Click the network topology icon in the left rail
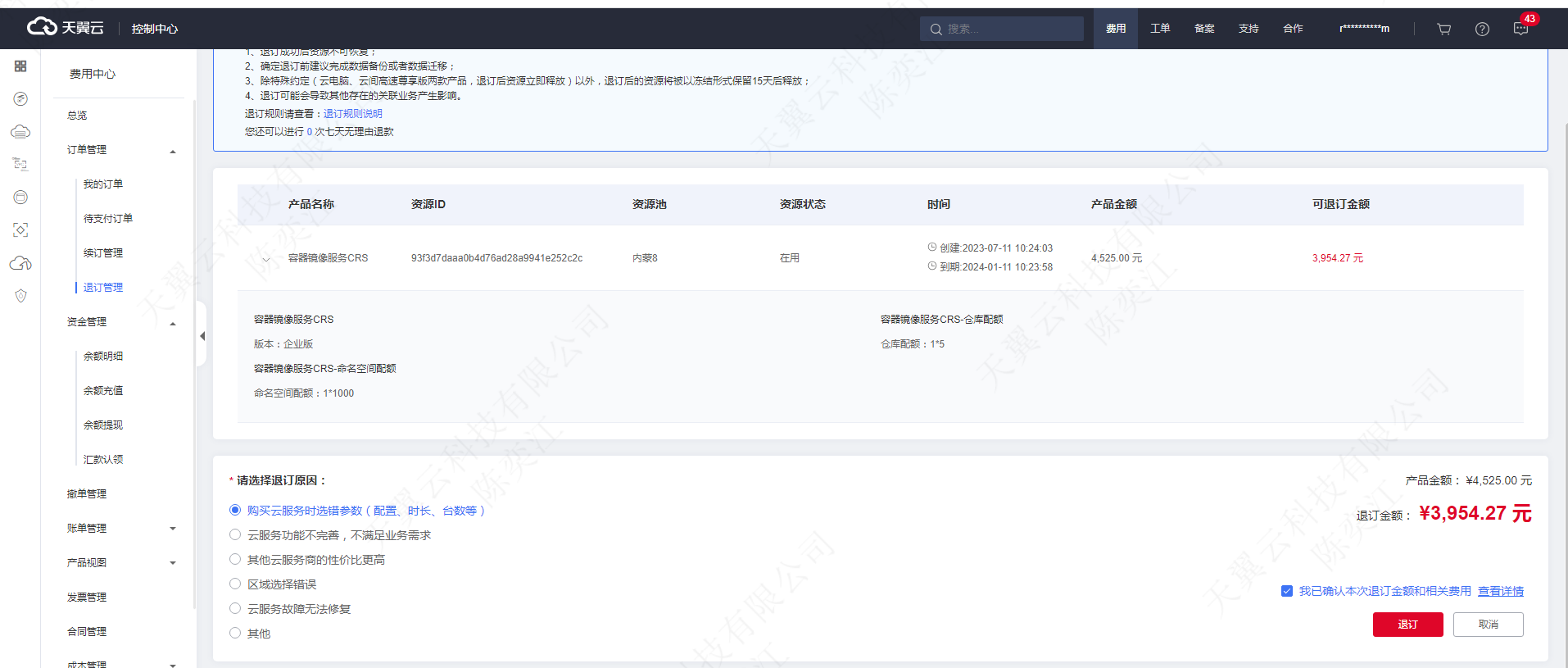 tap(20, 164)
